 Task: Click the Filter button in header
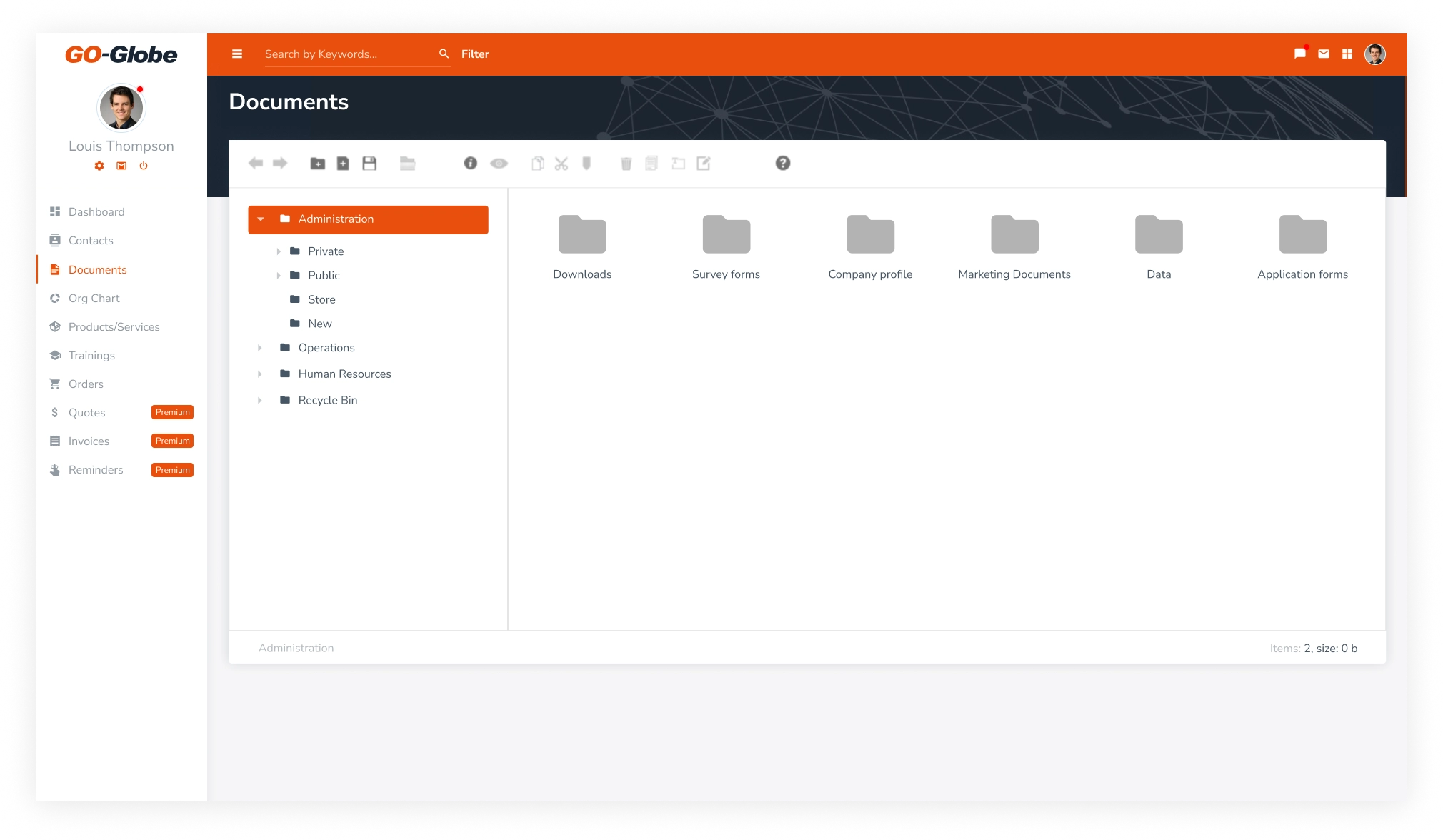[475, 54]
